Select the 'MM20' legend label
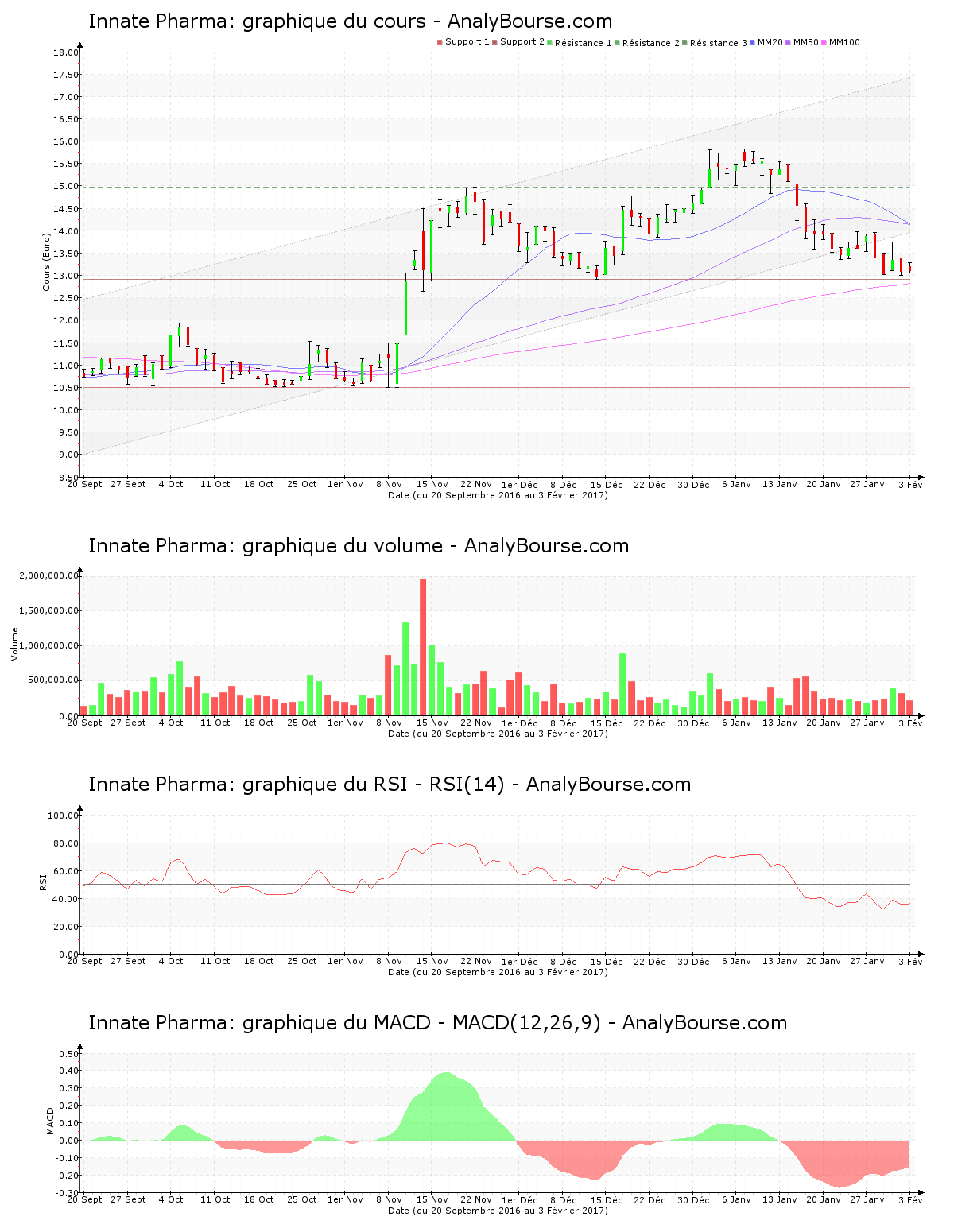Screen dimensions: 954x1232 (x=770, y=42)
